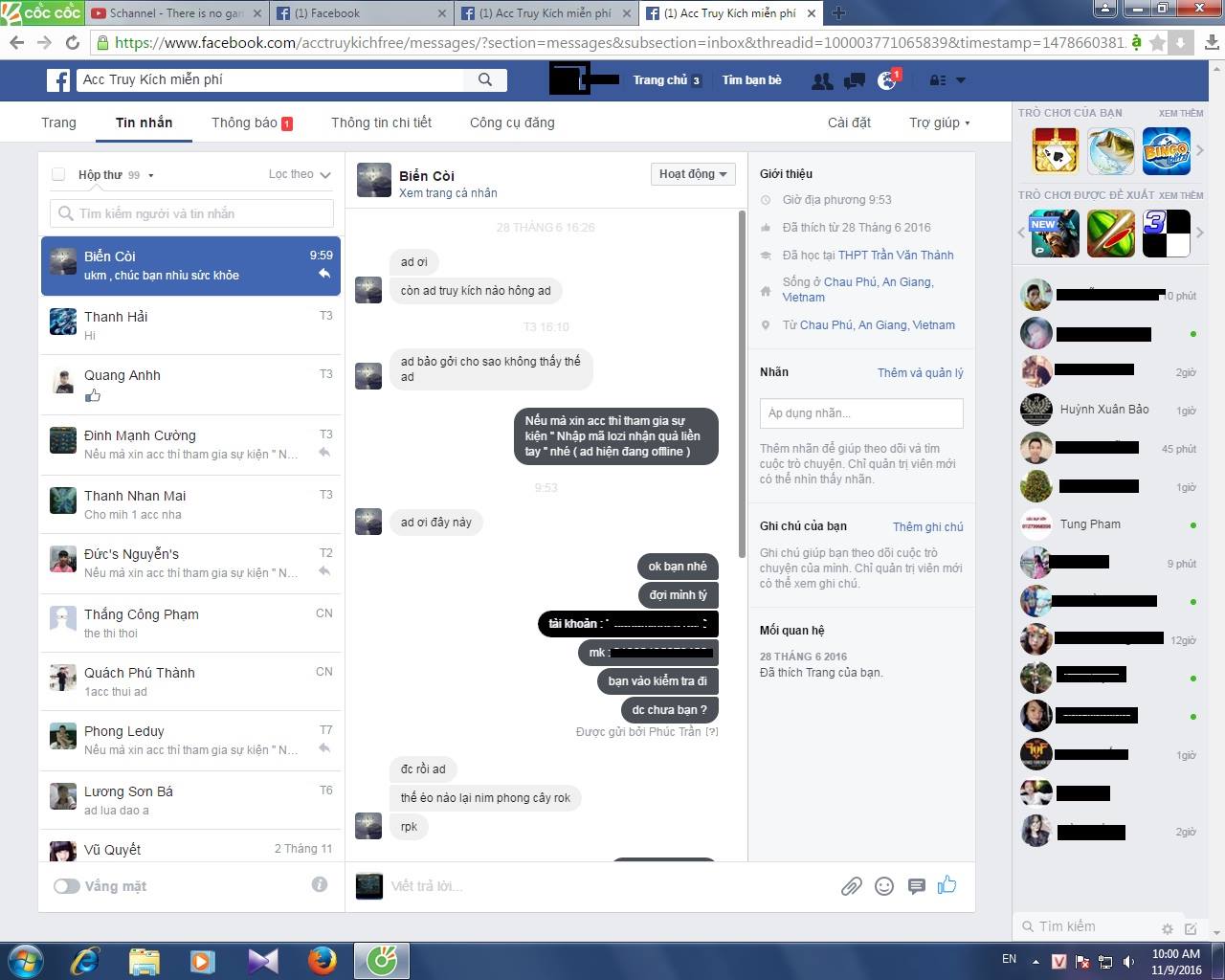
Task: Toggle the Vắng mặt away switch
Action: tap(66, 886)
